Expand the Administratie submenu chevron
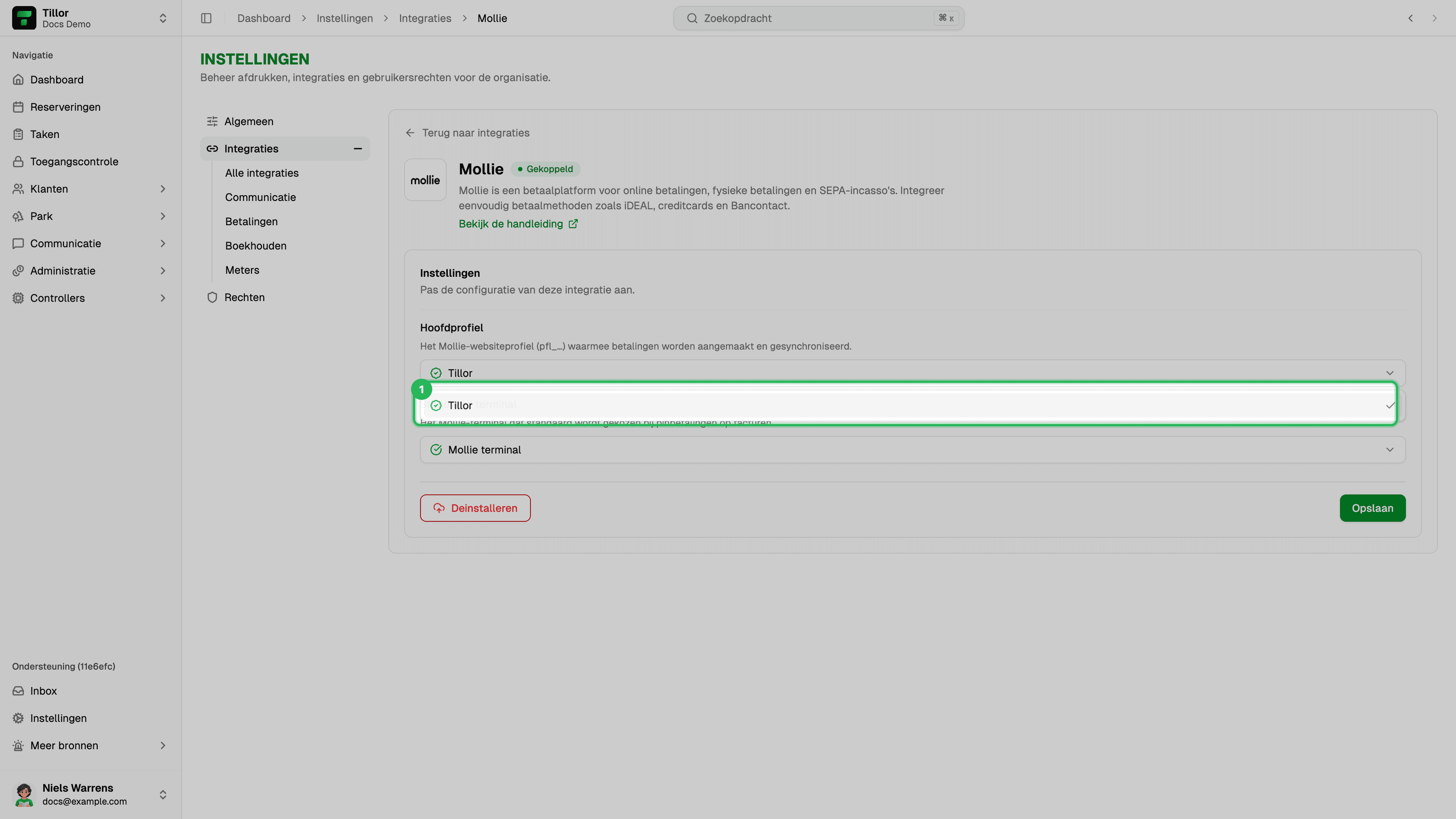Image resolution: width=1456 pixels, height=819 pixels. [163, 271]
